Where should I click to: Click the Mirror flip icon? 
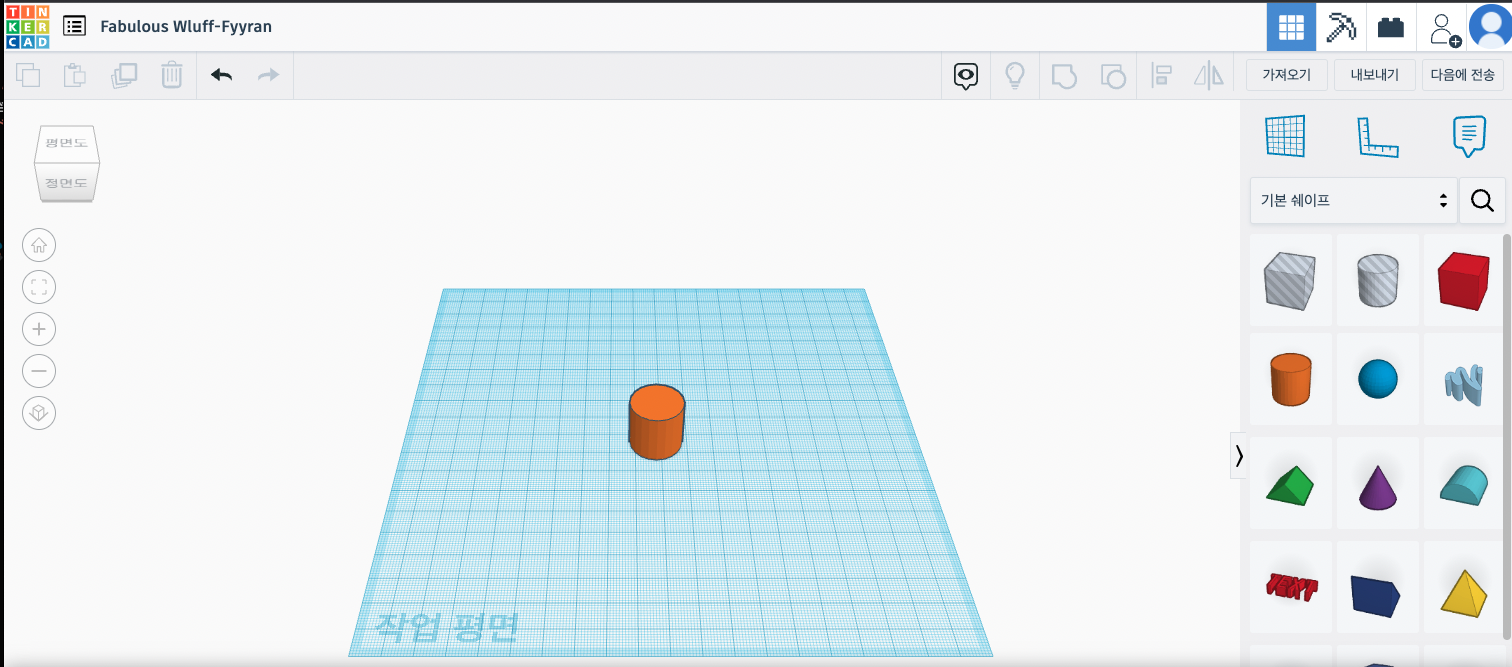pyautogui.click(x=1209, y=75)
